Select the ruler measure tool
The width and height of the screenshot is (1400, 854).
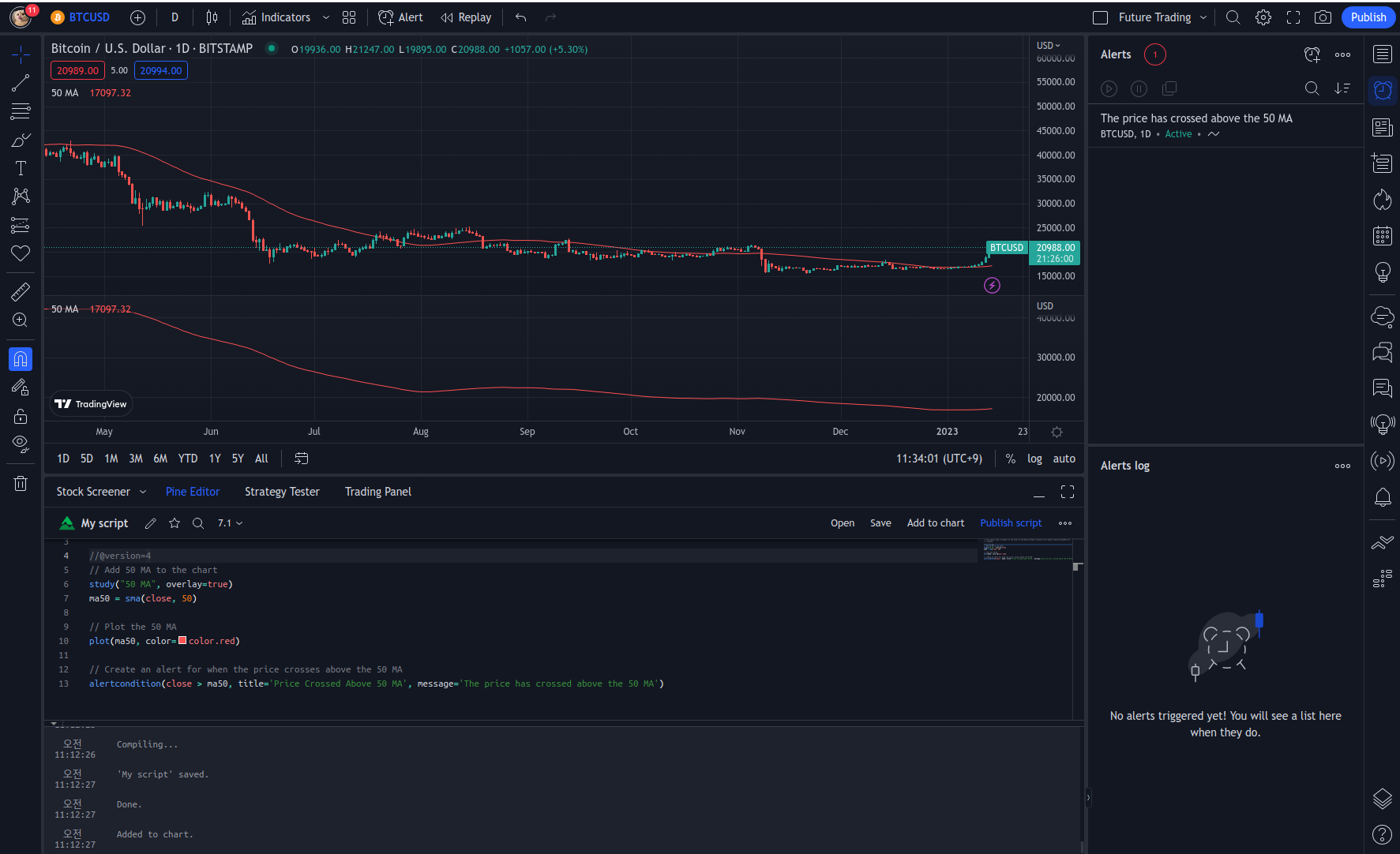pos(21,292)
